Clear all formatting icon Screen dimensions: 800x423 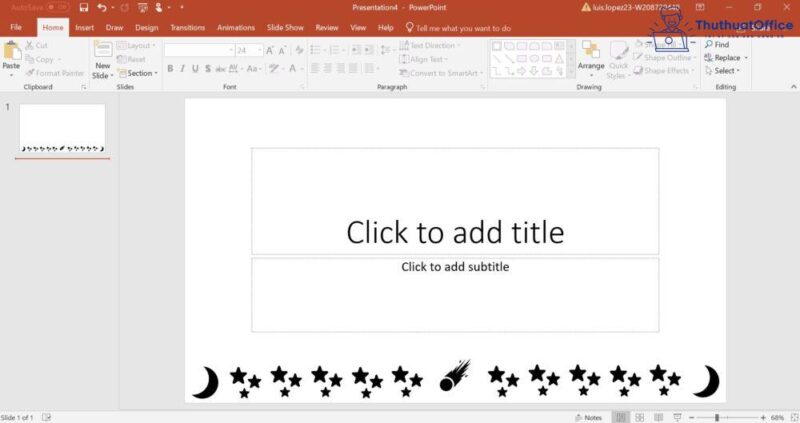click(x=299, y=50)
